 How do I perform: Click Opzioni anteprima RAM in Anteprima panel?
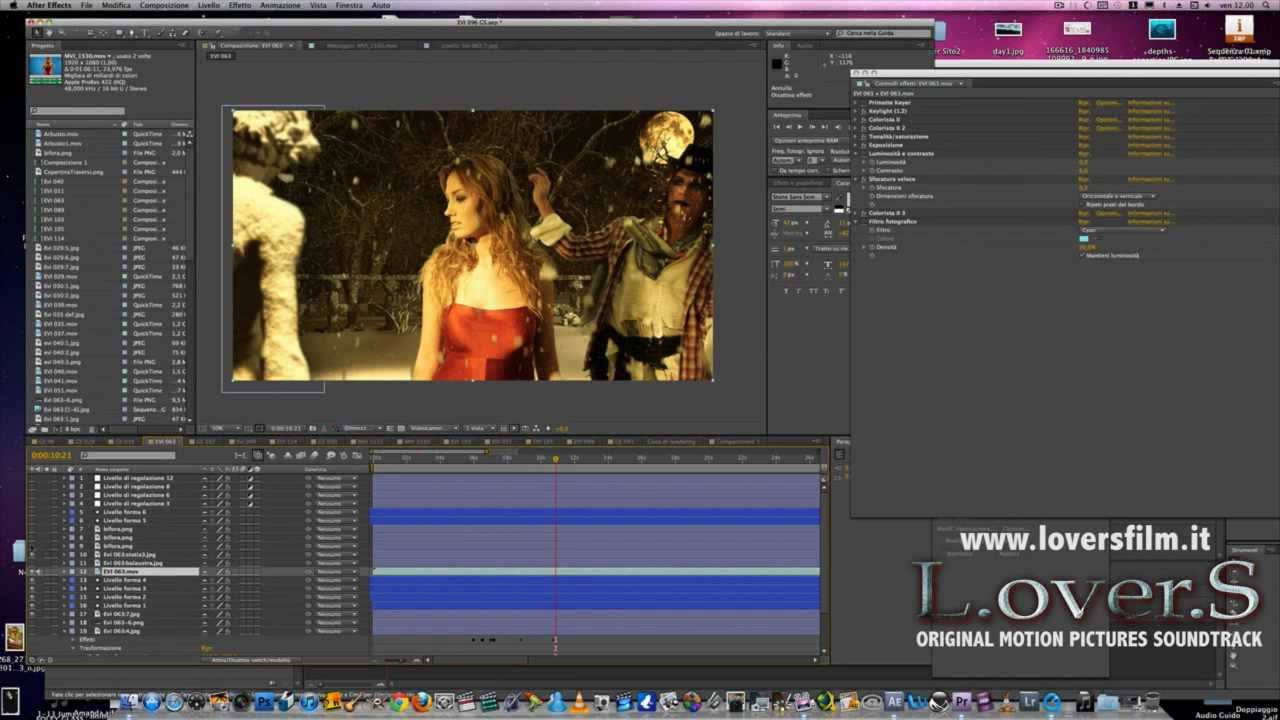pos(806,140)
